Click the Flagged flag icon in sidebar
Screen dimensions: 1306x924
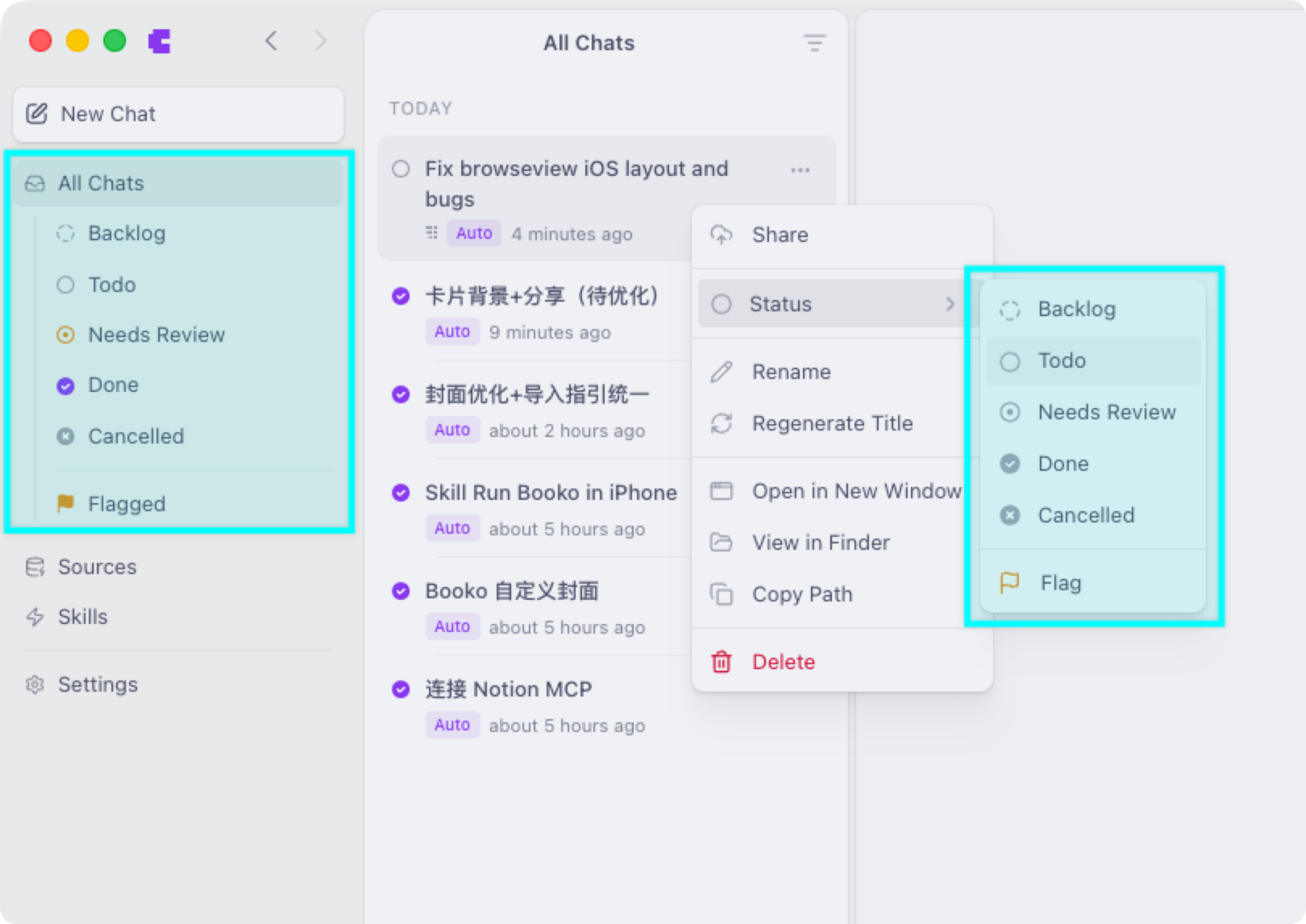pos(65,504)
